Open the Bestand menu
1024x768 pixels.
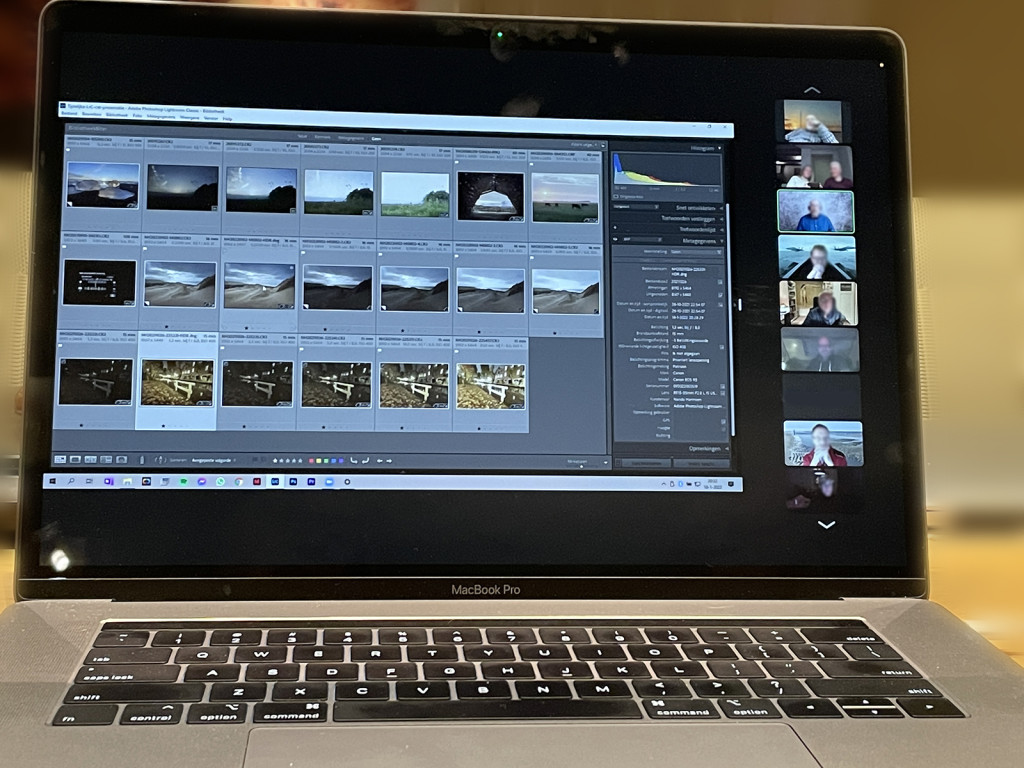[70, 113]
